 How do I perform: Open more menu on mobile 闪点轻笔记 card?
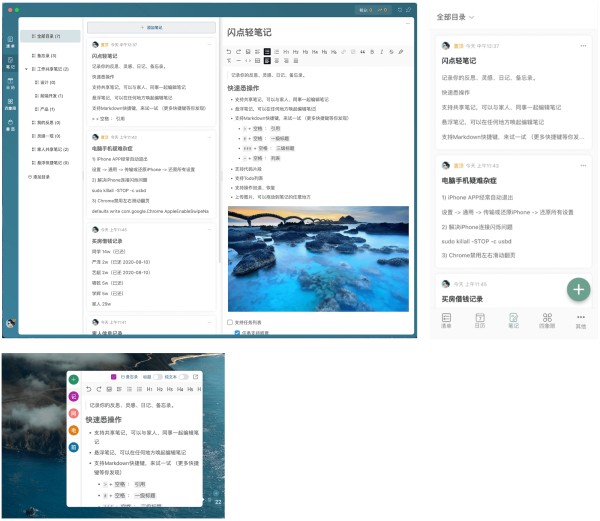click(583, 46)
